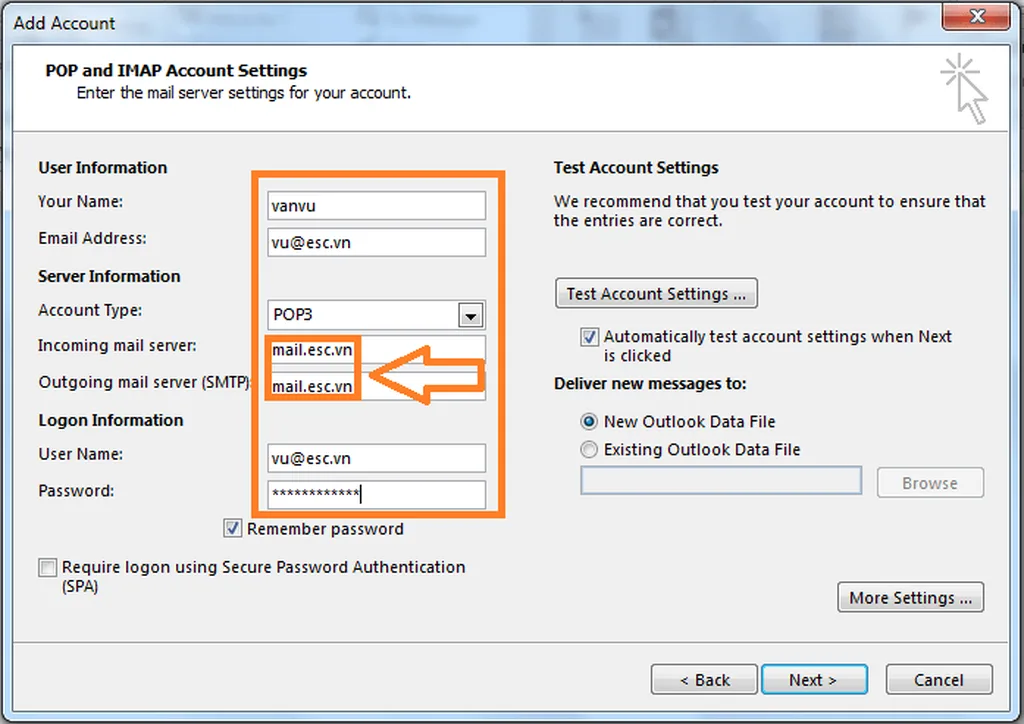Click the Deliver new messages to label
Viewport: 1024px width, 724px height.
coord(650,383)
